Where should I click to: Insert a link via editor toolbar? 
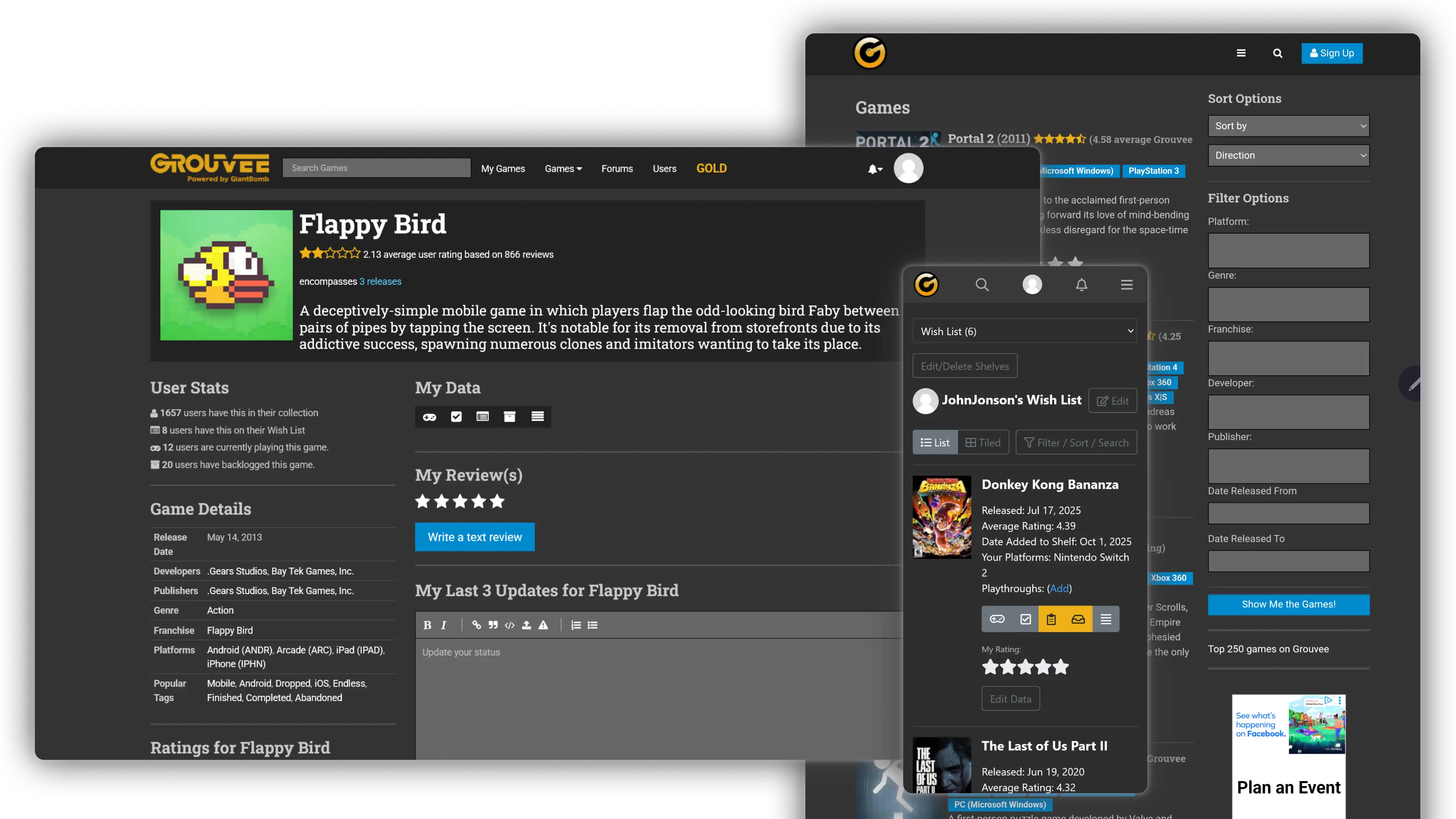click(x=477, y=624)
